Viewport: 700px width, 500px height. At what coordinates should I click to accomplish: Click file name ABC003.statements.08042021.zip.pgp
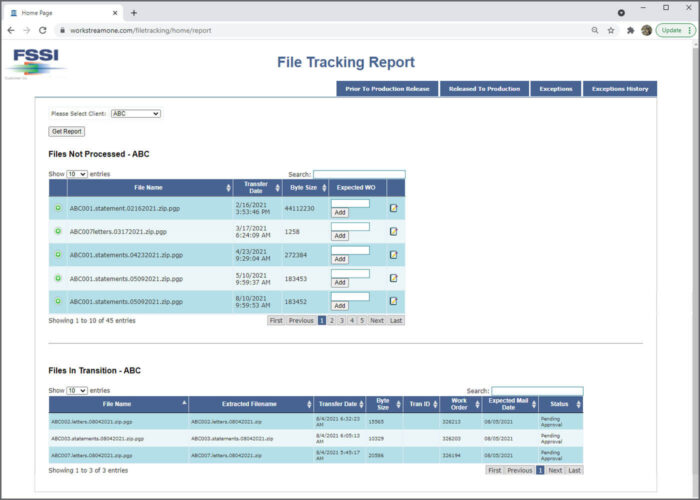(97, 438)
